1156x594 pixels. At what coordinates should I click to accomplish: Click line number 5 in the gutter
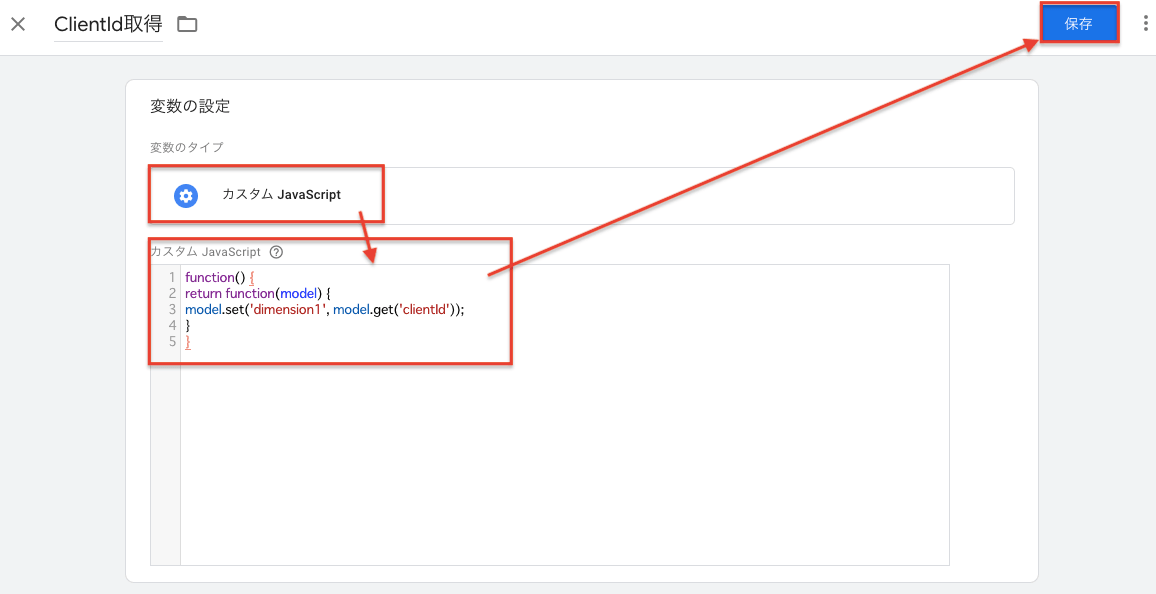173,341
